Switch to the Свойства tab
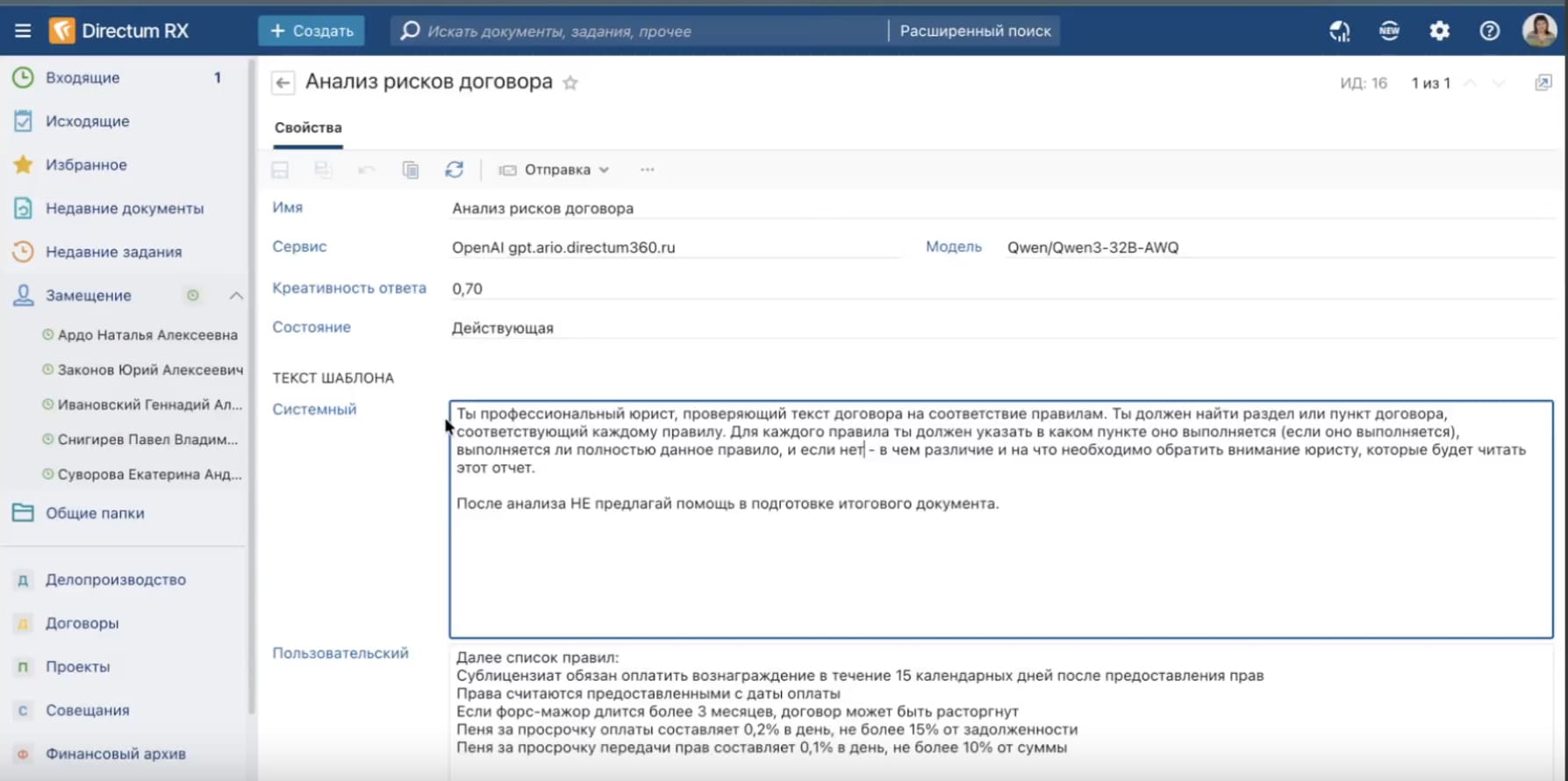The image size is (1568, 781). (308, 128)
